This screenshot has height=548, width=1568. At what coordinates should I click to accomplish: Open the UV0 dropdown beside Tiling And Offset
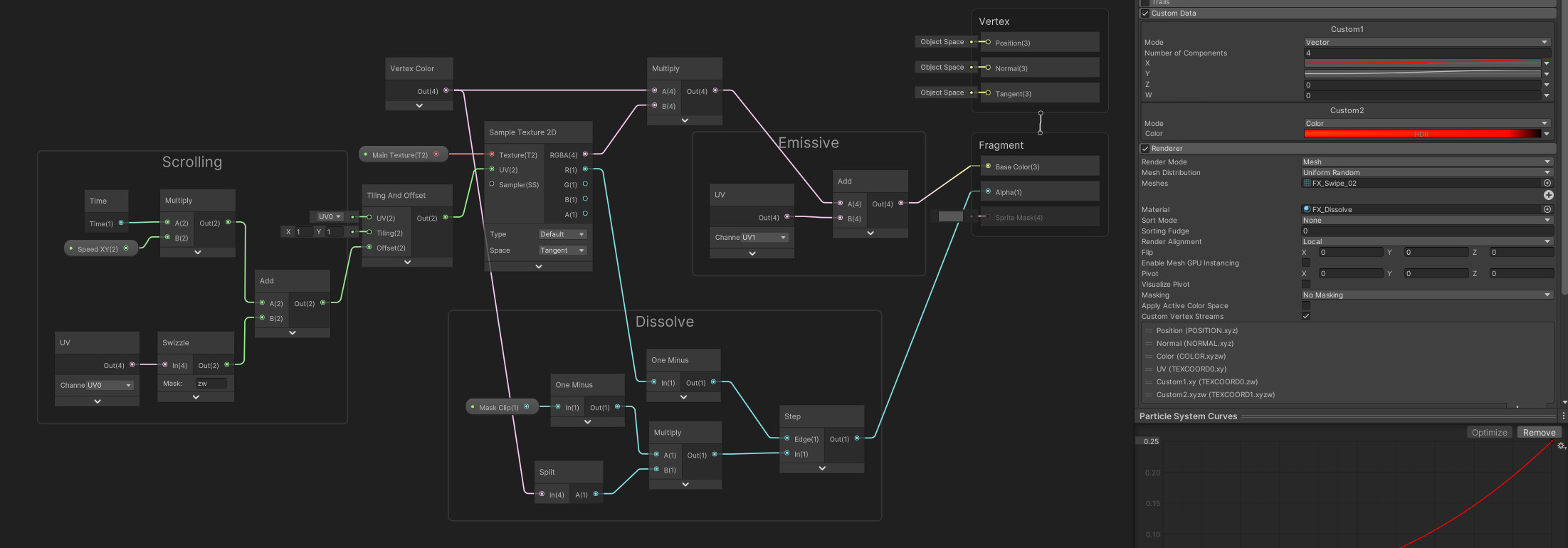[330, 216]
